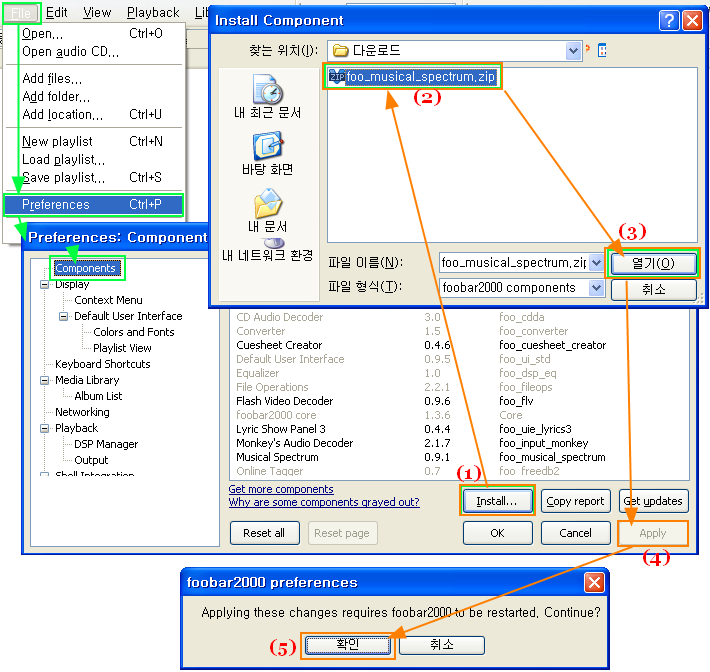Choose Preferences from File menu
This screenshot has height=672, width=710.
pos(93,204)
